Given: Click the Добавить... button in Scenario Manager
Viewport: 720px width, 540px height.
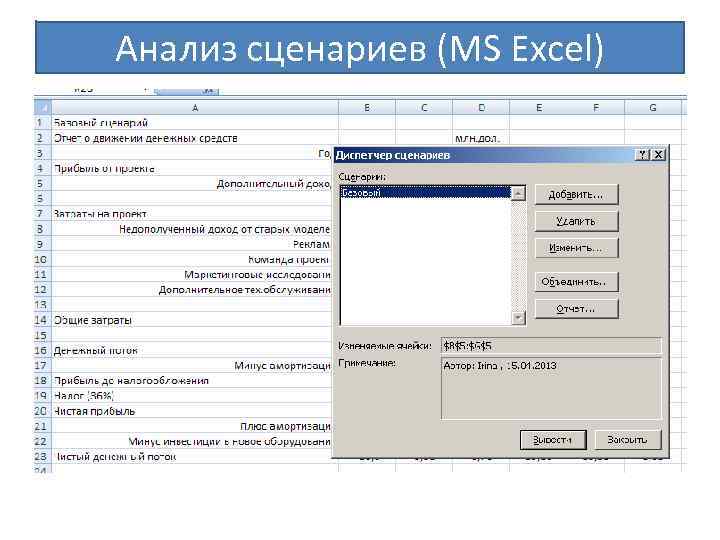Looking at the screenshot, I should (x=576, y=195).
